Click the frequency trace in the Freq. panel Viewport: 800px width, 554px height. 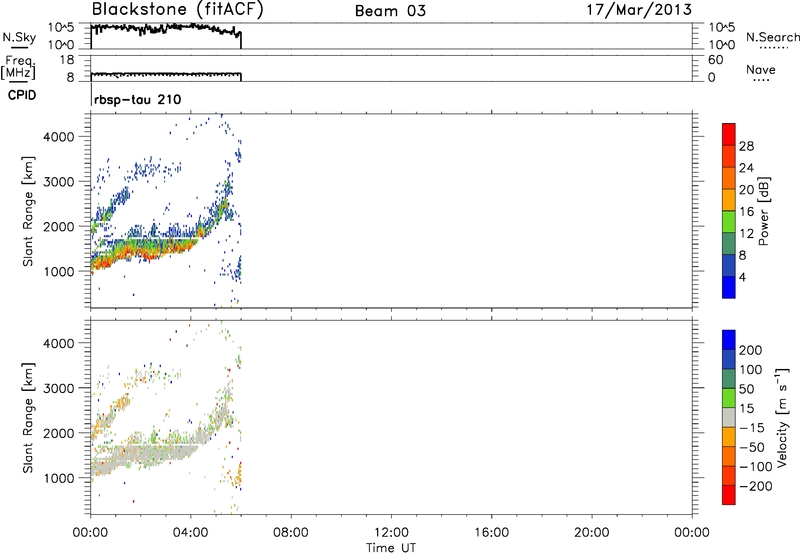(166, 75)
